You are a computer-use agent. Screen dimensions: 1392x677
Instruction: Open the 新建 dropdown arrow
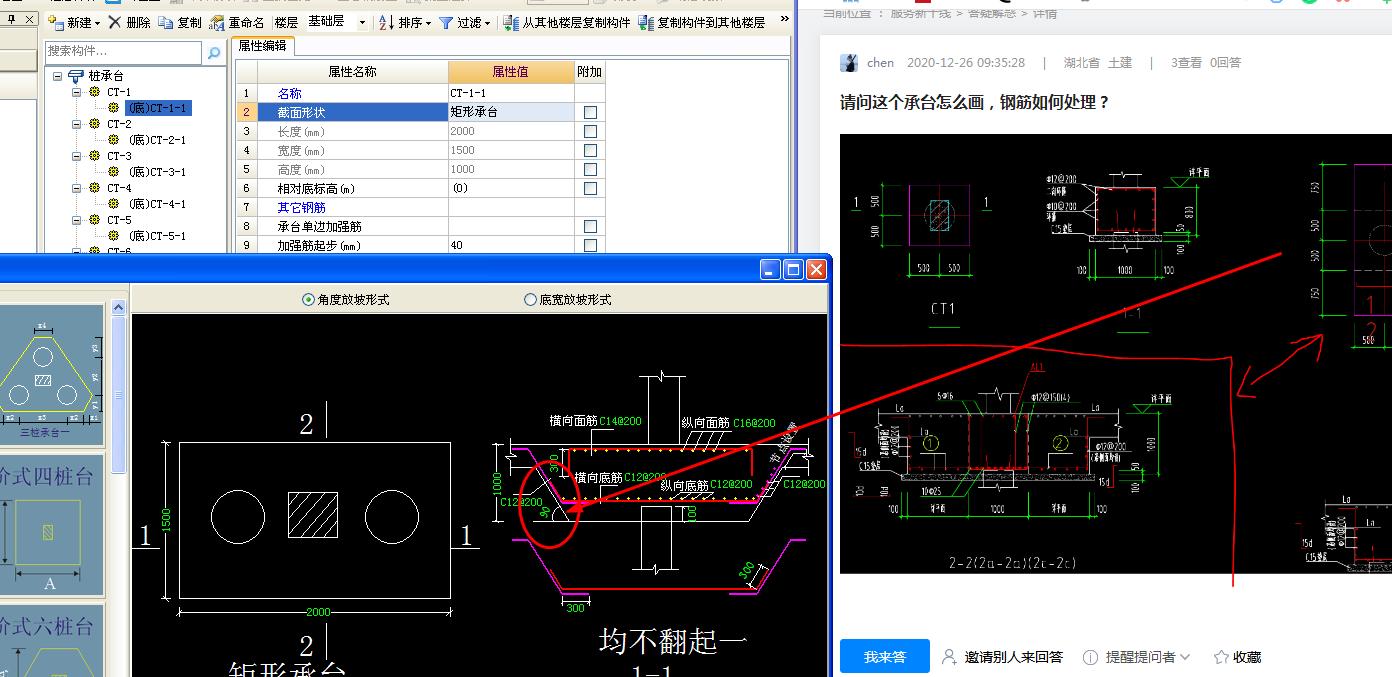click(x=96, y=22)
